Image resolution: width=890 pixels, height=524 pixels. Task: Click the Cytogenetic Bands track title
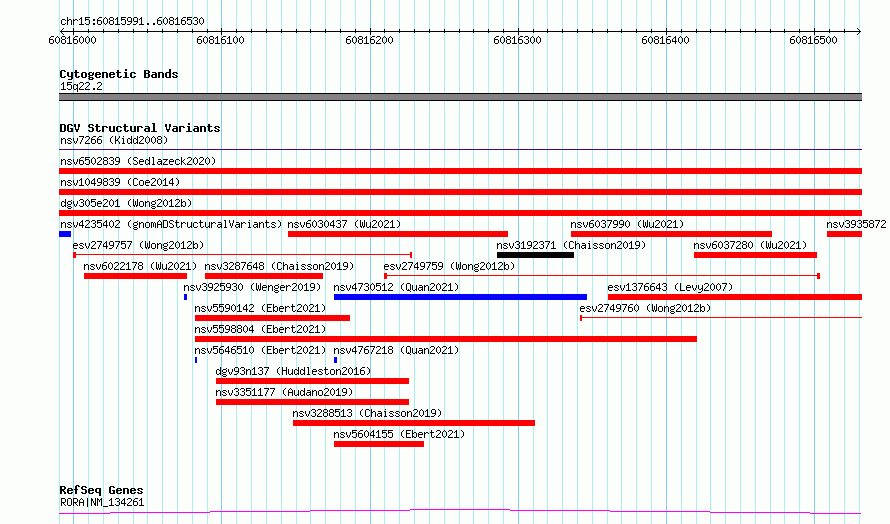pos(119,74)
